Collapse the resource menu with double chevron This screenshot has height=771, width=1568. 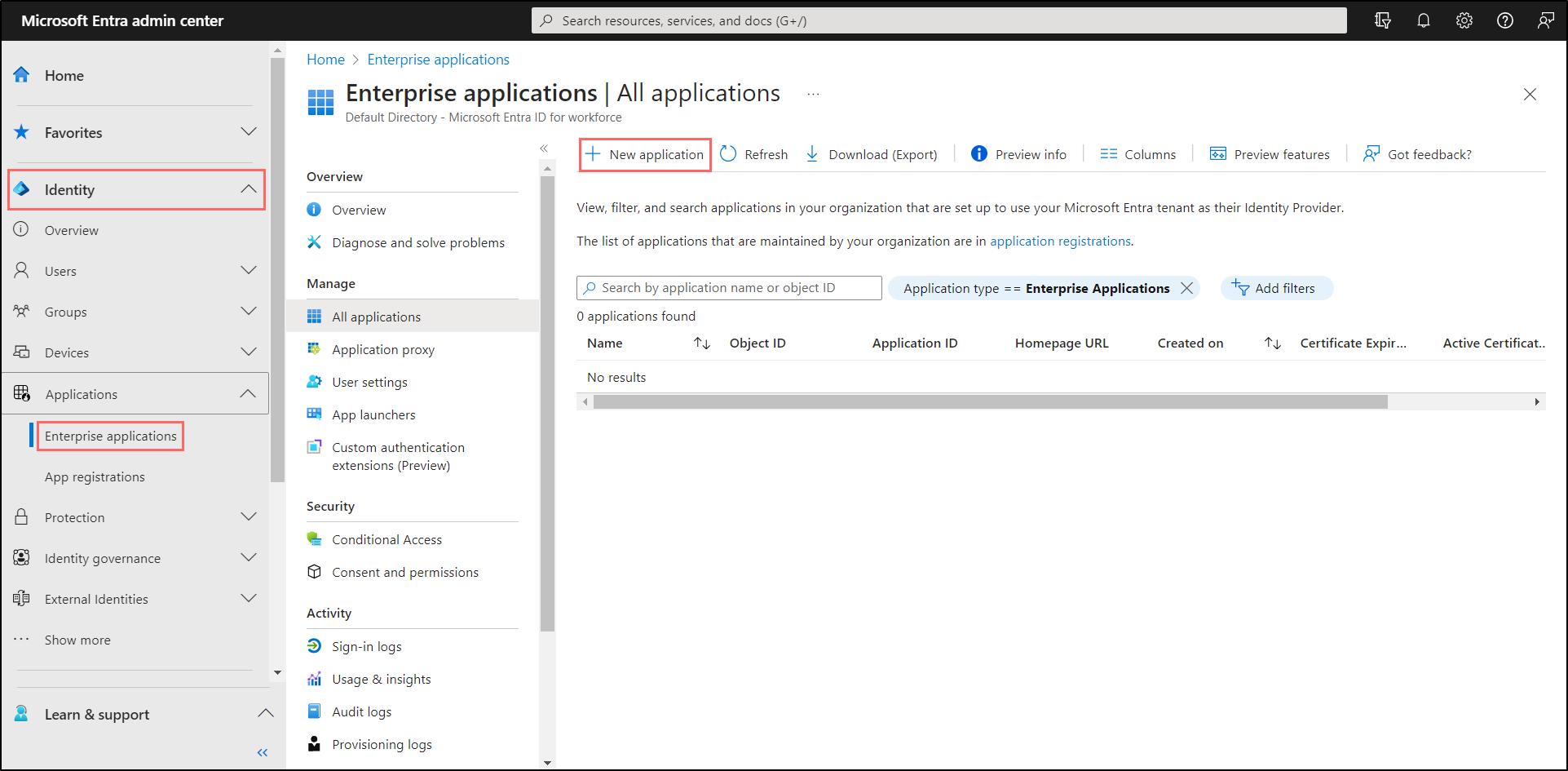tap(544, 148)
